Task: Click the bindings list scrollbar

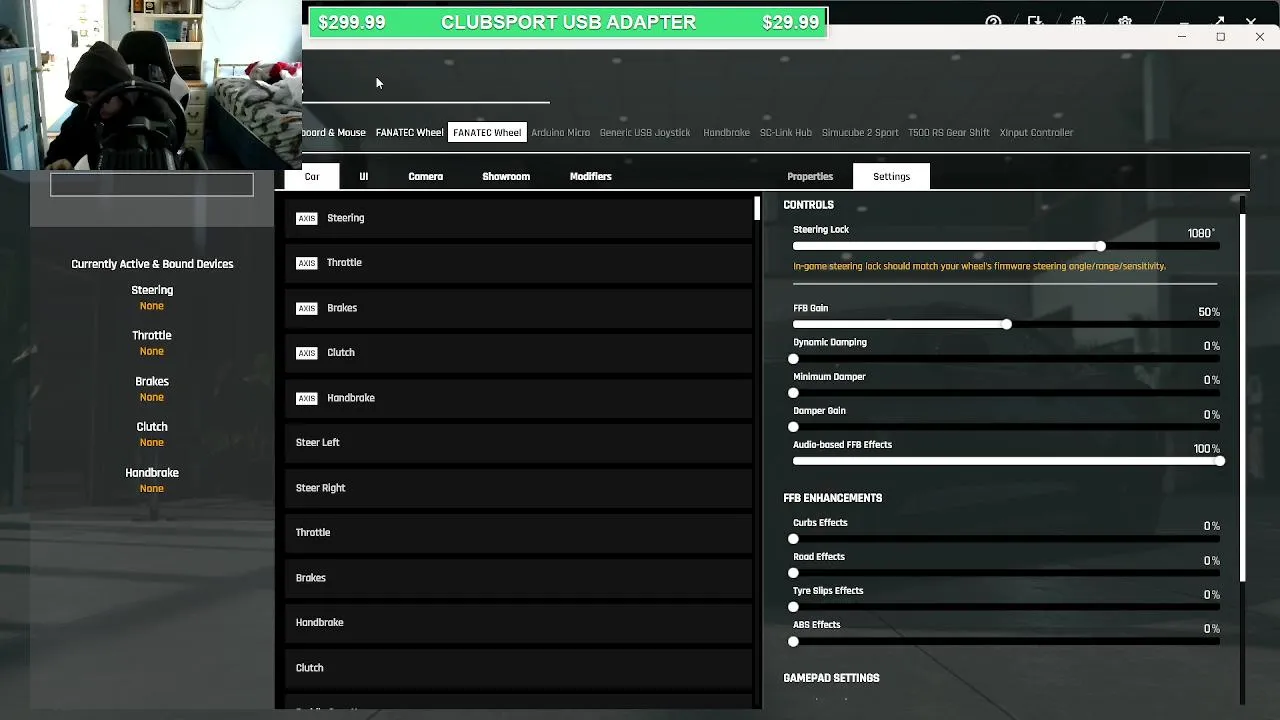Action: (757, 209)
